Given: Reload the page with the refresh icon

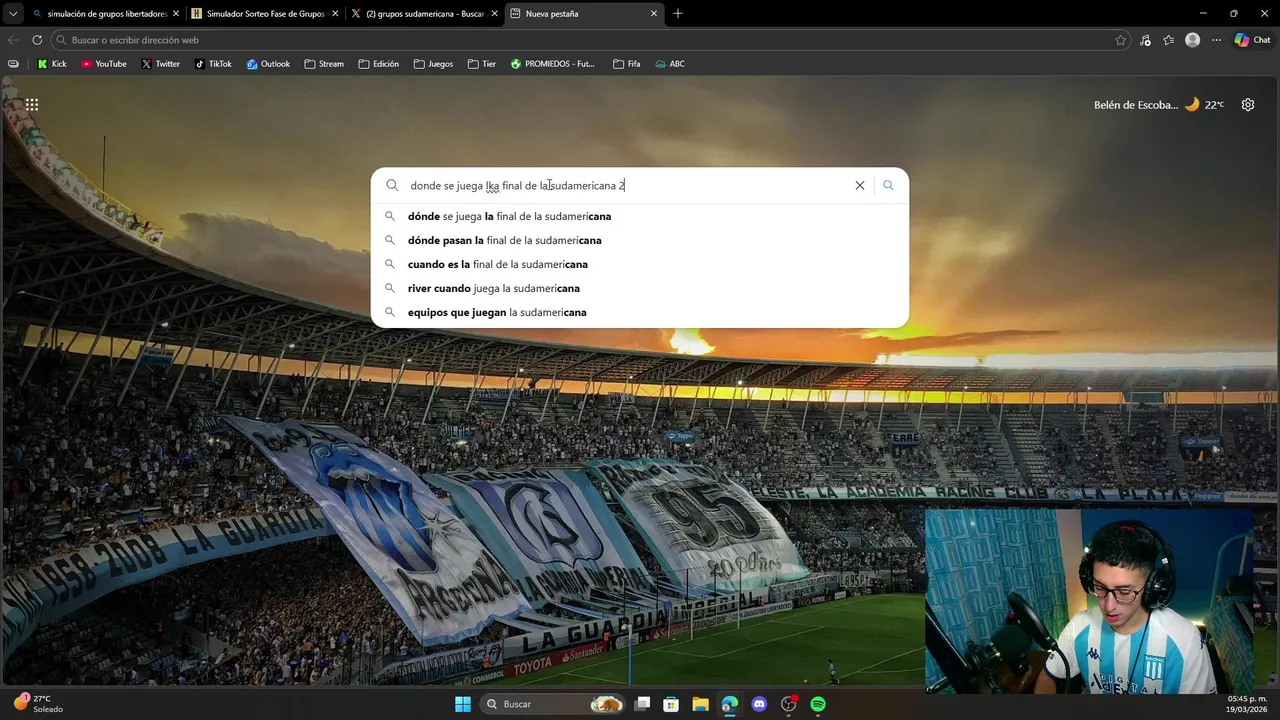Looking at the screenshot, I should click(37, 40).
